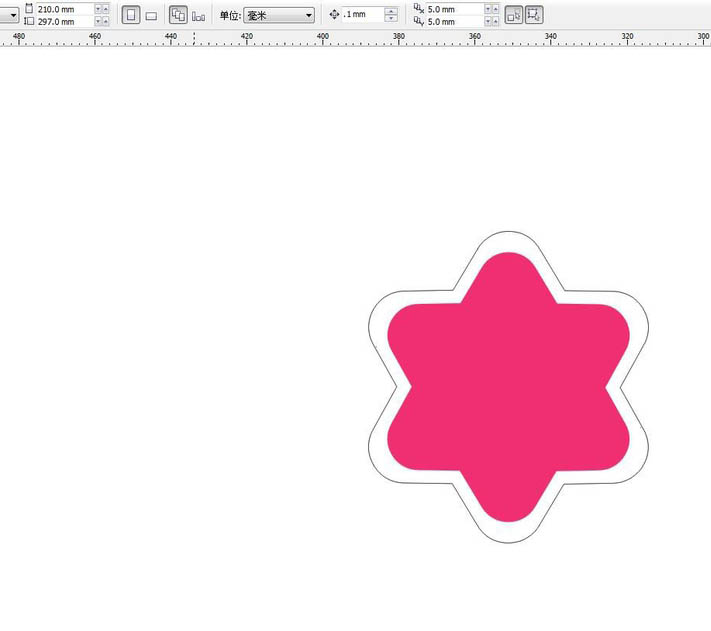Click duplicate distance Y field 5.0 mm
The height and width of the screenshot is (631, 711).
tap(455, 21)
